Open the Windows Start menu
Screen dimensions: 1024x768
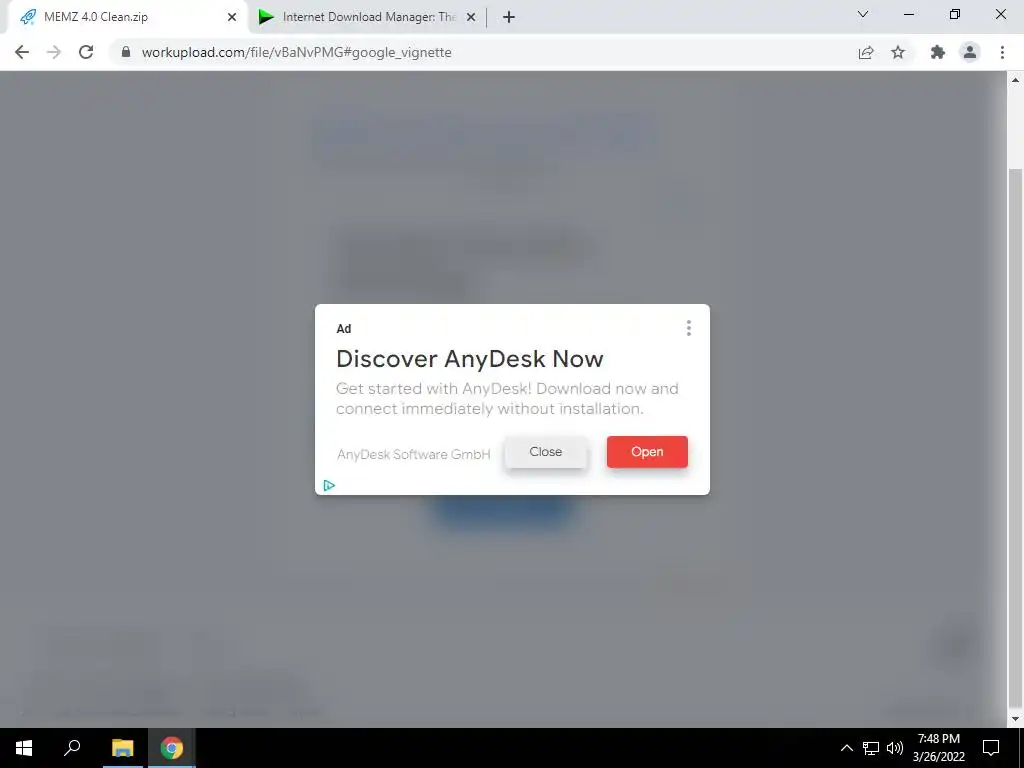click(24, 748)
